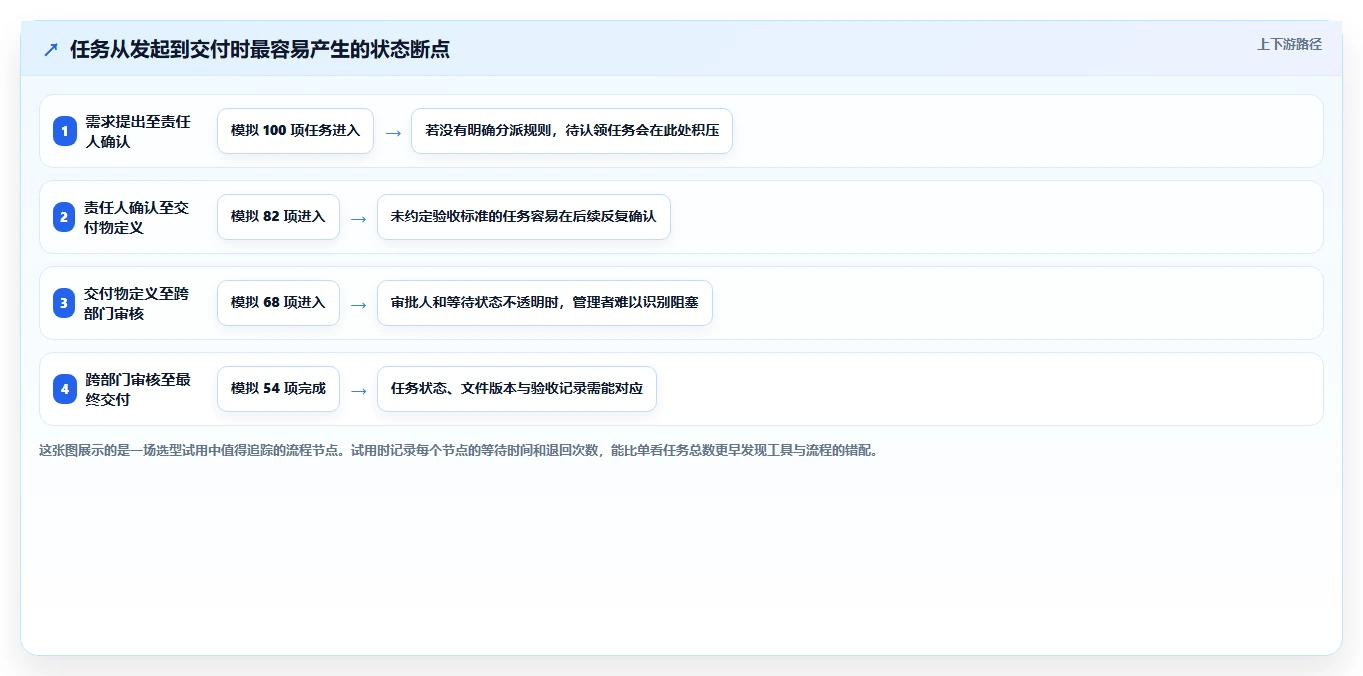Screen dimensions: 1363x676
Task: Click the 模拟 100 项任务进入 chip
Action: point(295,131)
